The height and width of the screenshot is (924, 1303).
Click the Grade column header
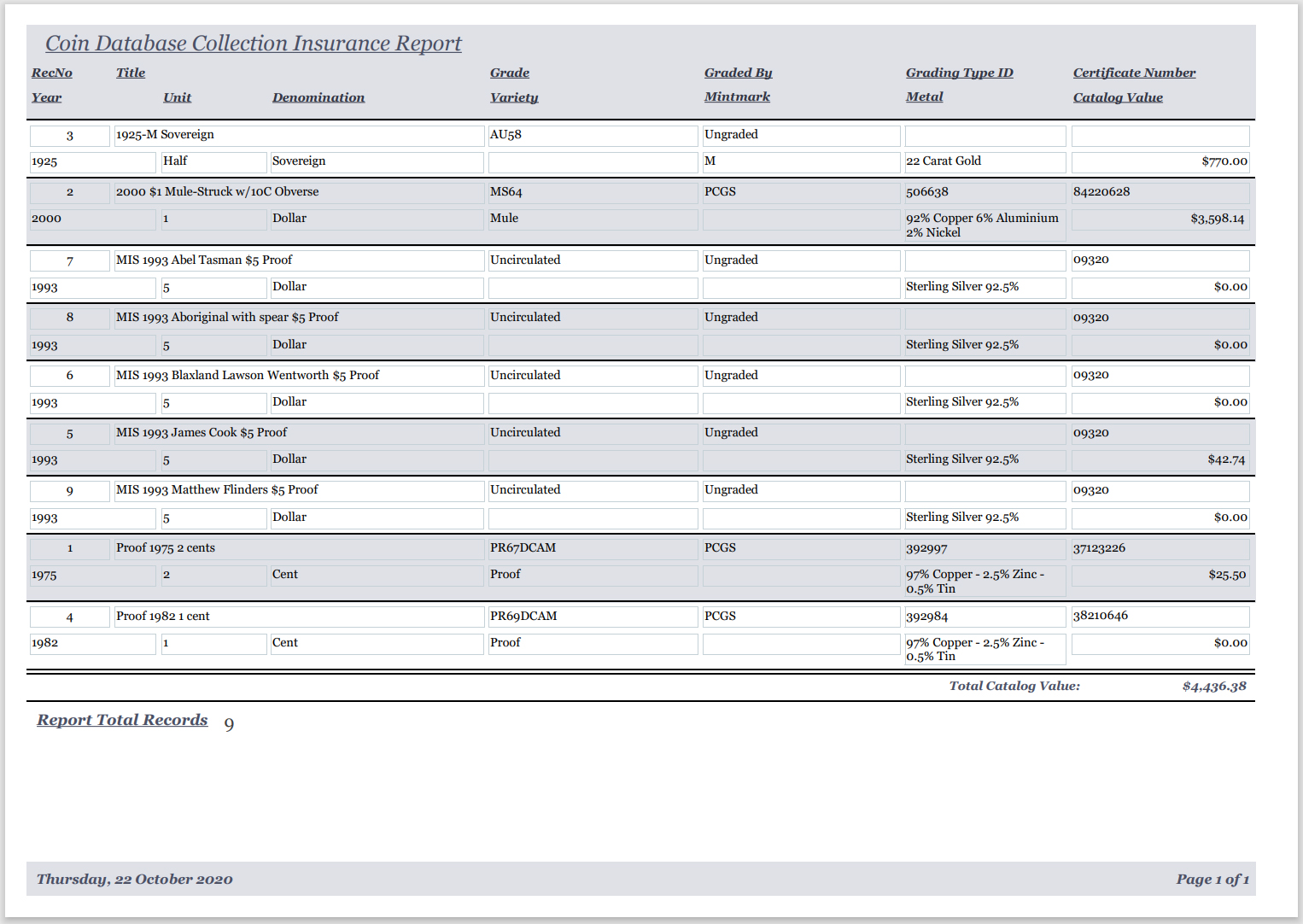click(510, 73)
